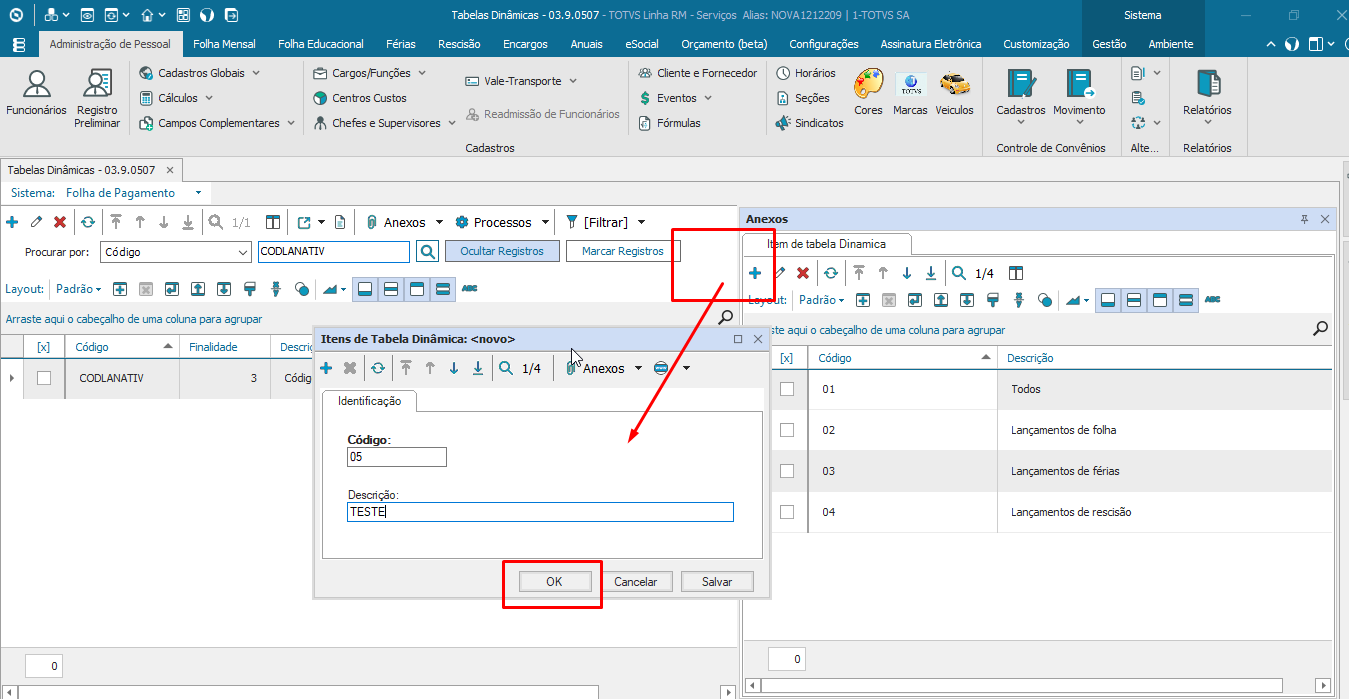Click the [x] column header in the Anexos grid

(x=787, y=357)
